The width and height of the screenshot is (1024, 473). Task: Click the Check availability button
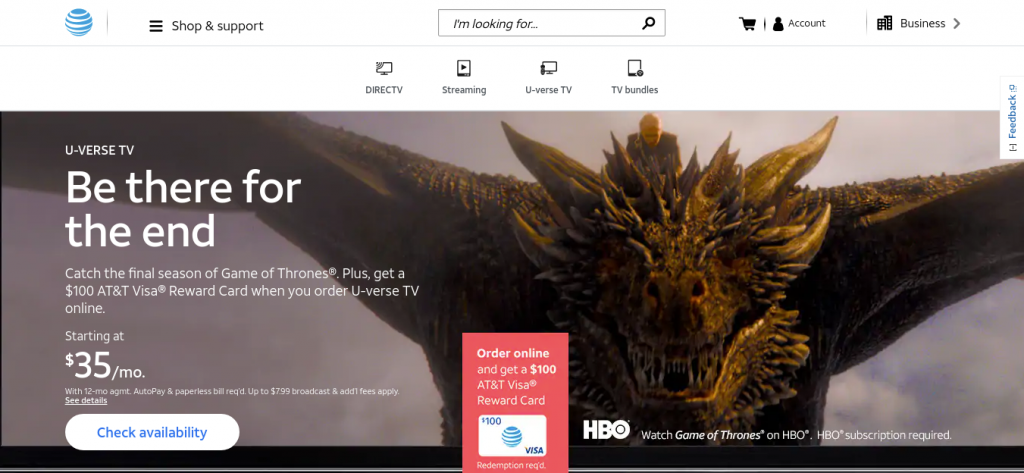[x=152, y=433]
